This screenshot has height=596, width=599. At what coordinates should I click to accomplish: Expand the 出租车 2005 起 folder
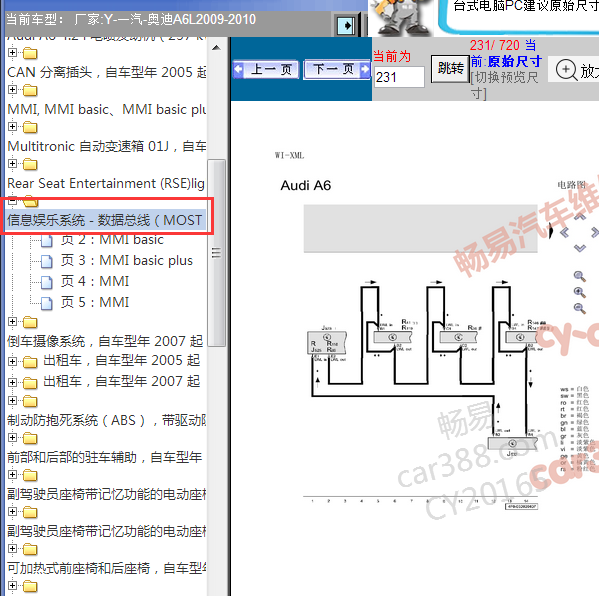tap(12, 361)
